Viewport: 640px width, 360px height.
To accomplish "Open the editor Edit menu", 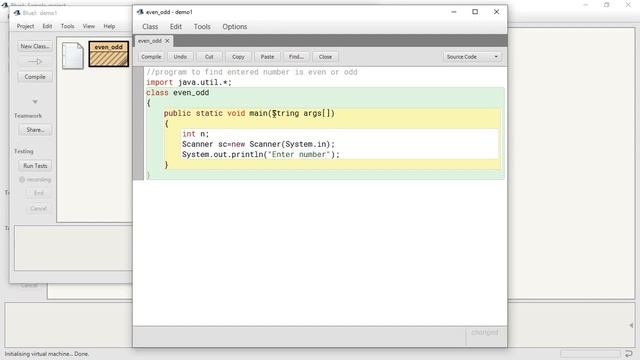I will [176, 27].
